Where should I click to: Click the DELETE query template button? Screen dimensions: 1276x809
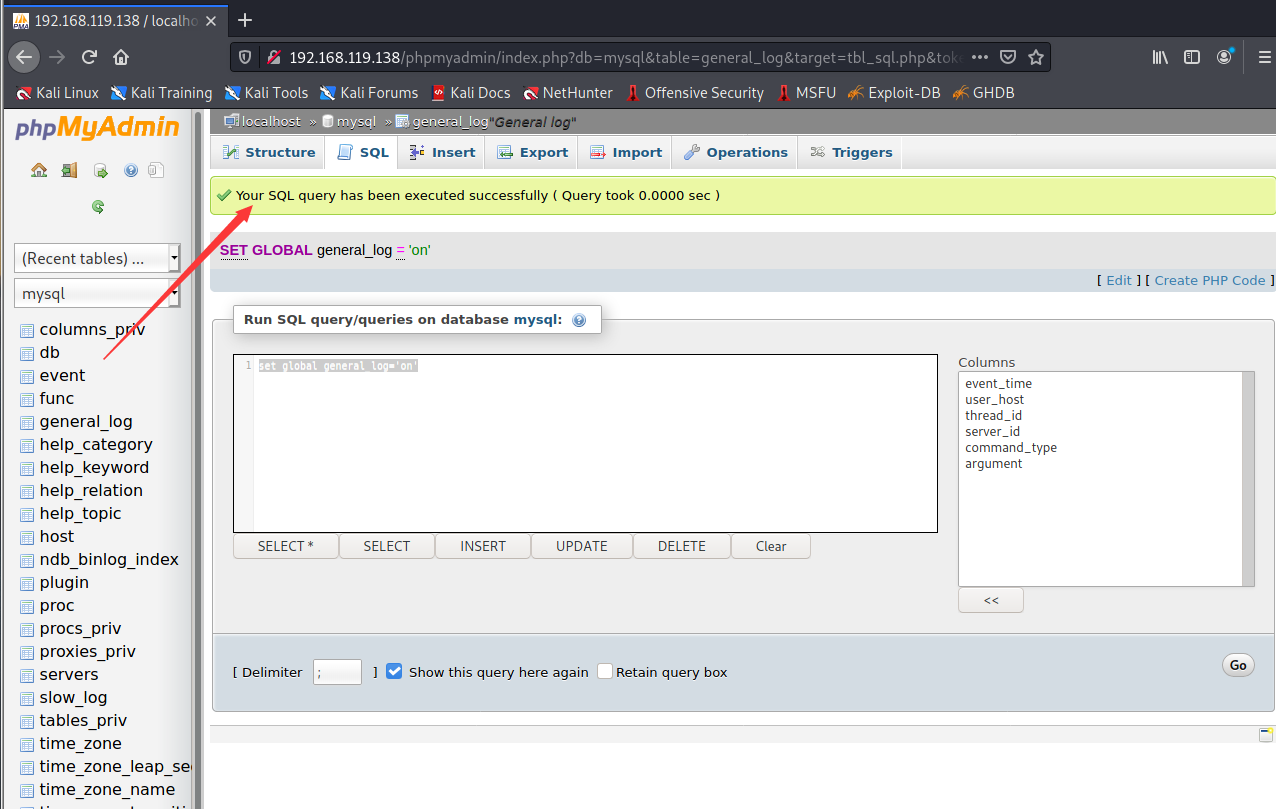click(x=682, y=546)
